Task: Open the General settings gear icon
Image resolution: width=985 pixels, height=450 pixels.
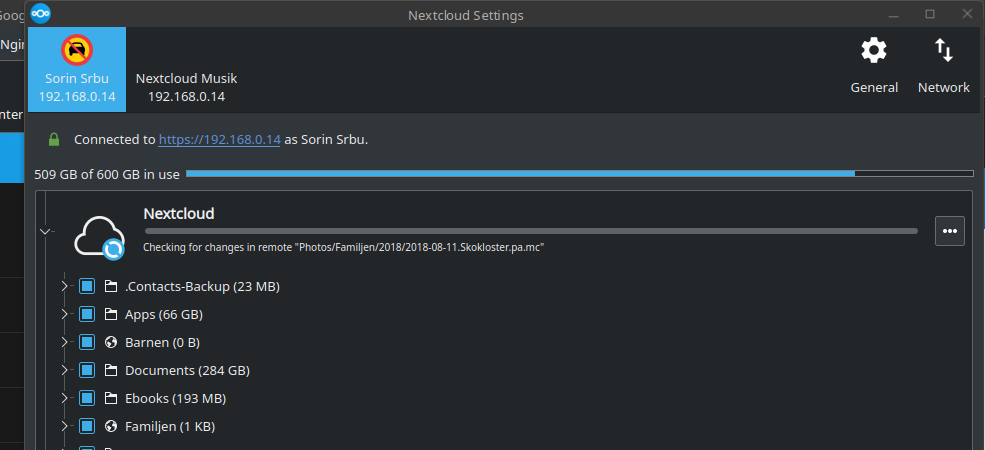Action: (874, 50)
